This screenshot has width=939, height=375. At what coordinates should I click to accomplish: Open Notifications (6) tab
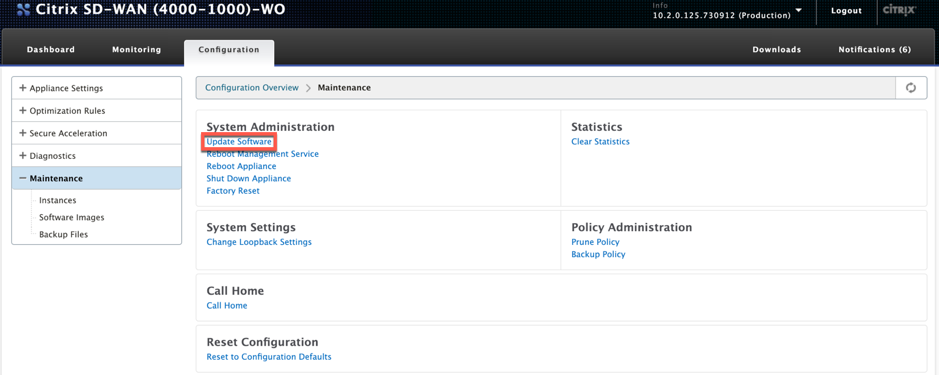pyautogui.click(x=874, y=50)
